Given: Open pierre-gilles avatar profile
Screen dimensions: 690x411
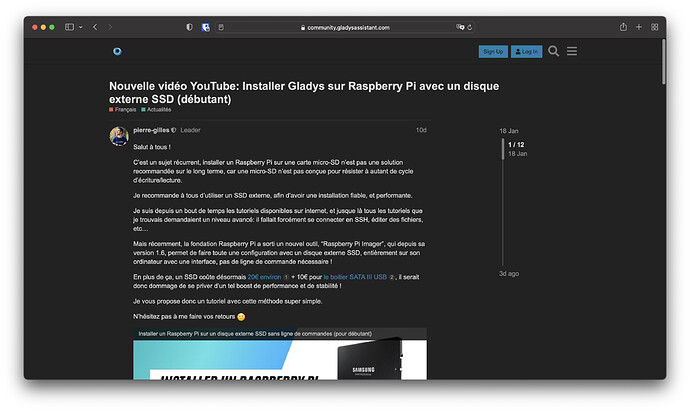Looking at the screenshot, I should 119,136.
